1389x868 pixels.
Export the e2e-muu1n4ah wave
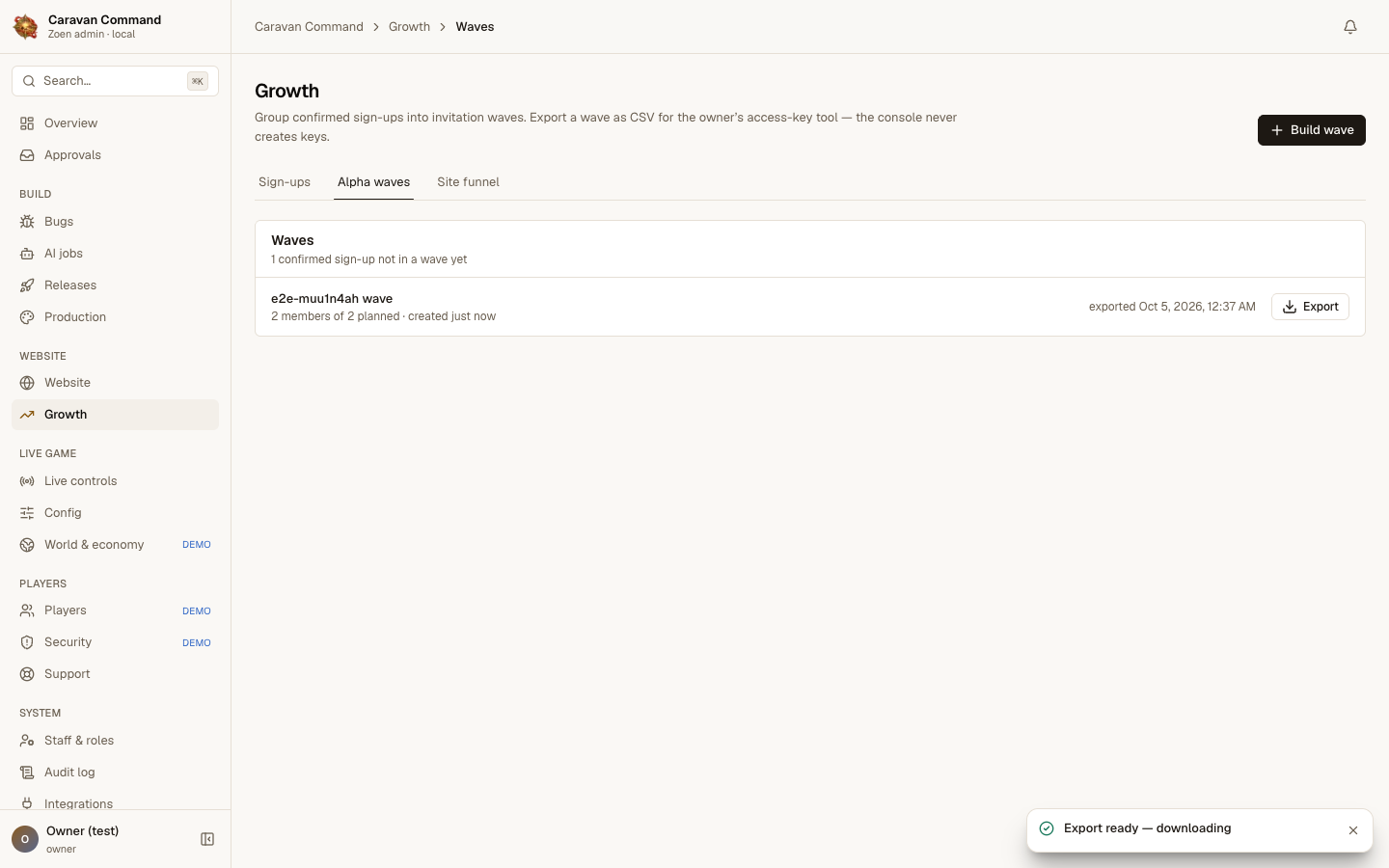coord(1310,307)
